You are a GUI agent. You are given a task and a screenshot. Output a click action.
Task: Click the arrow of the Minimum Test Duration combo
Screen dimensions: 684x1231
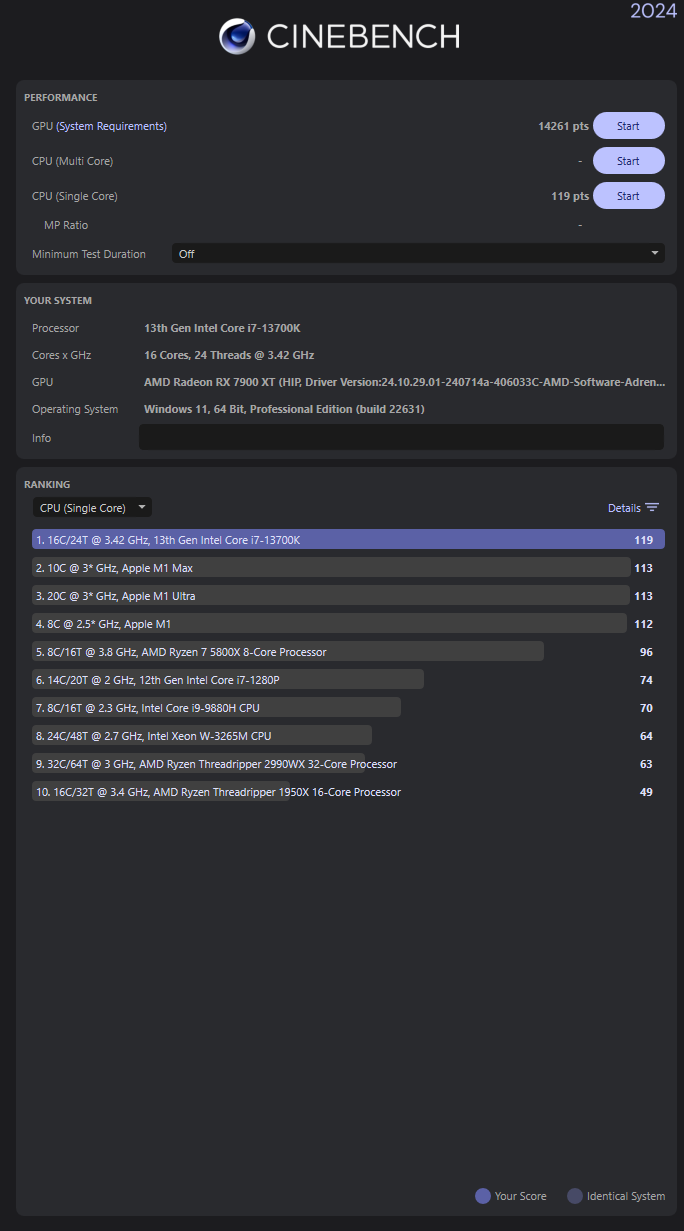coord(655,253)
